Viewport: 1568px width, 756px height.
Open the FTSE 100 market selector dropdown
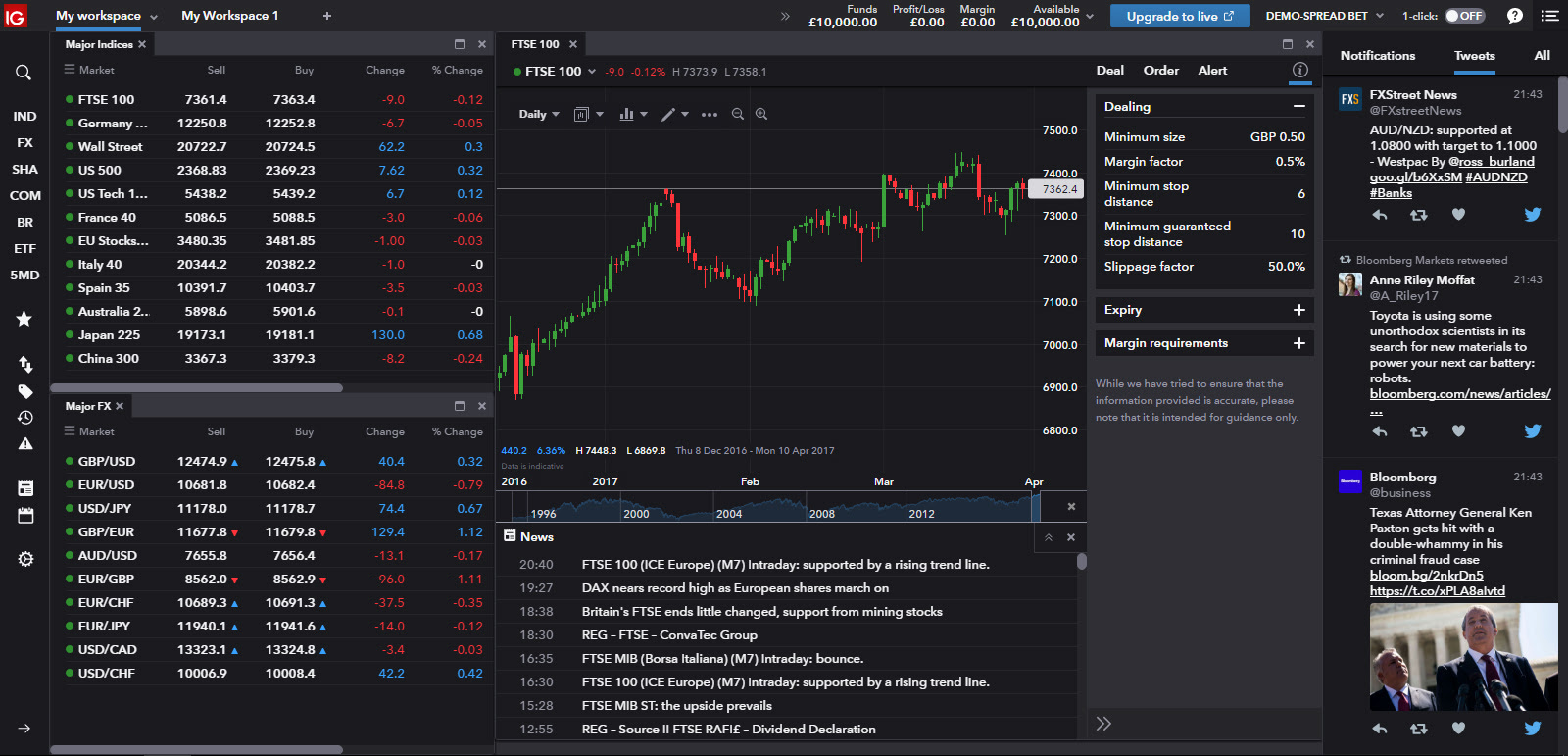pos(591,72)
